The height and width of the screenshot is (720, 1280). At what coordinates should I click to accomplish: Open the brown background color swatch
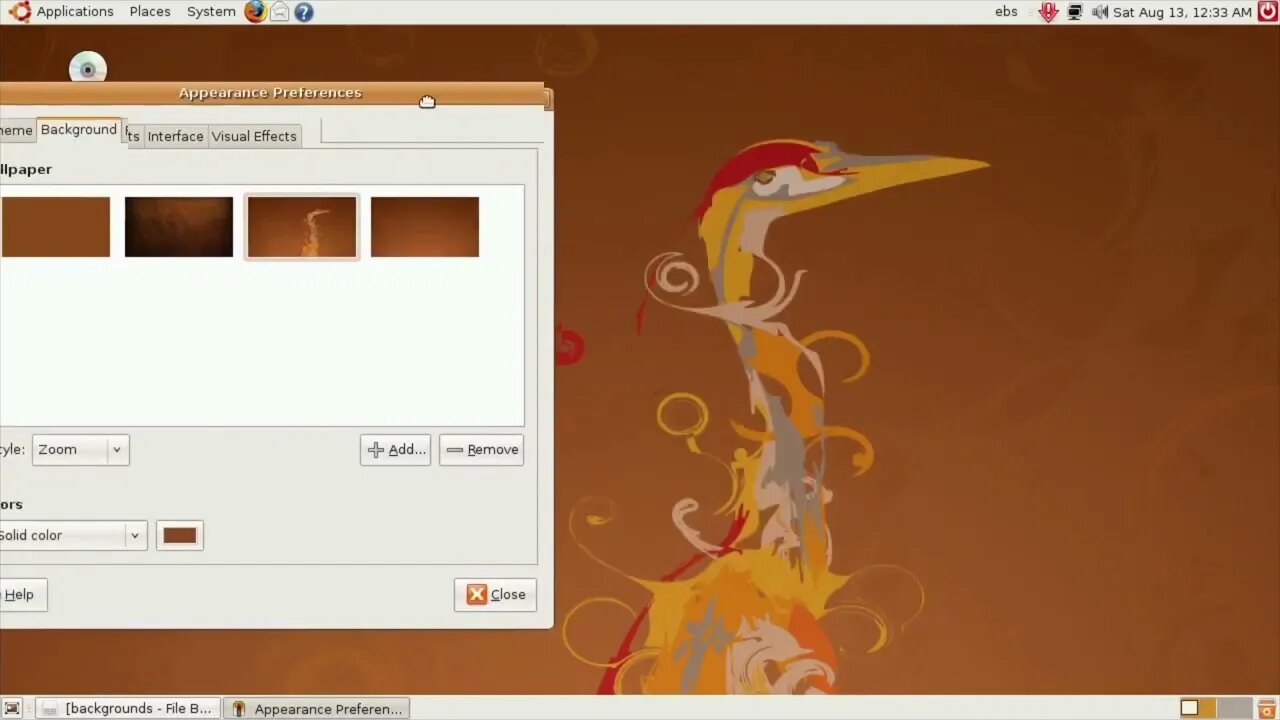180,536
